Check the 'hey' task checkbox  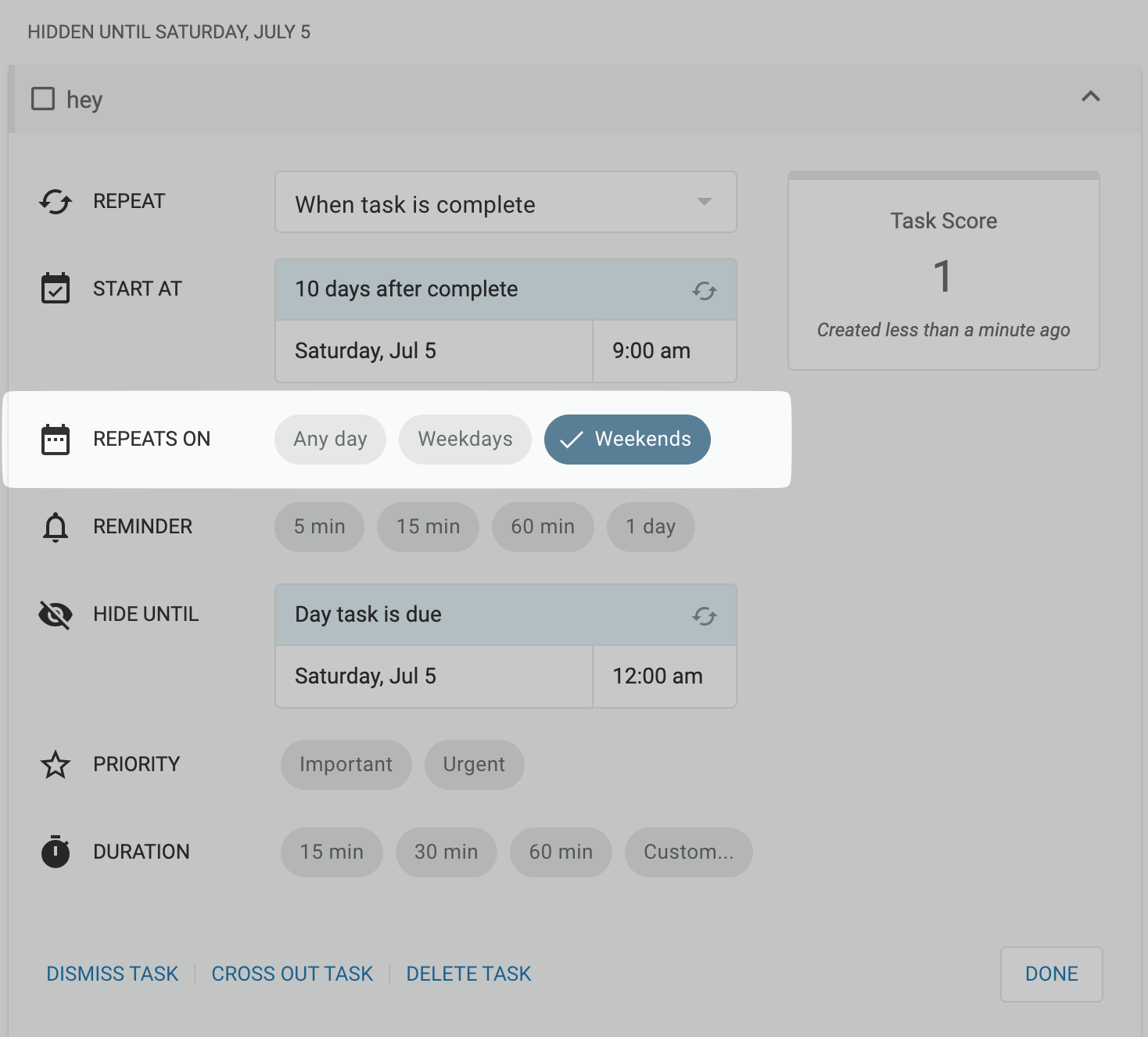click(x=43, y=99)
